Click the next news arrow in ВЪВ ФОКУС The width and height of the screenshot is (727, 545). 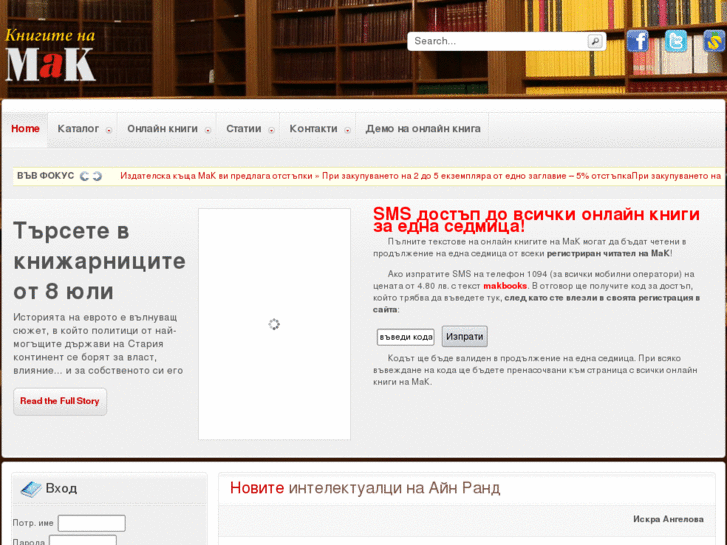pos(97,176)
